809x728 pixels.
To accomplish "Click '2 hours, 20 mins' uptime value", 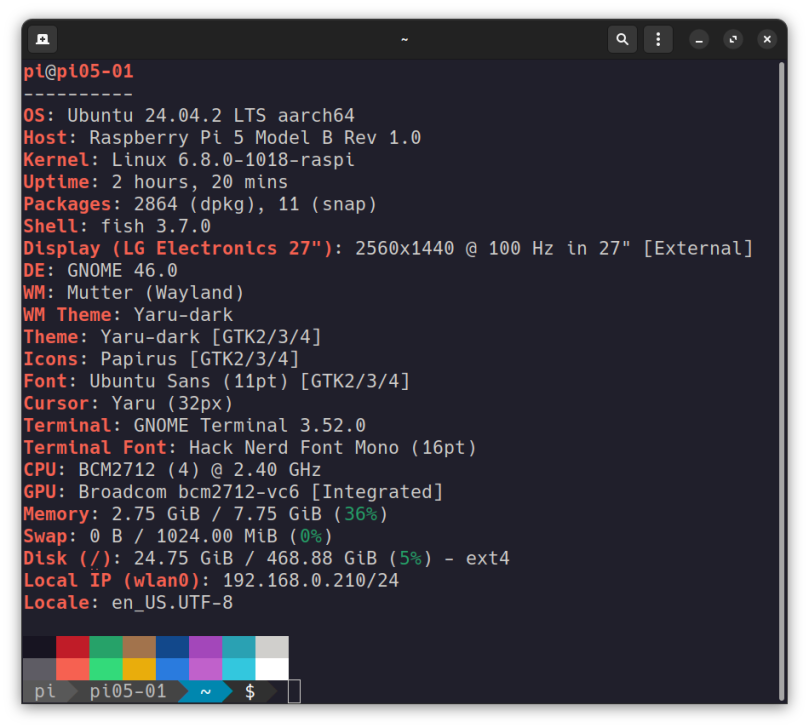I will (200, 182).
